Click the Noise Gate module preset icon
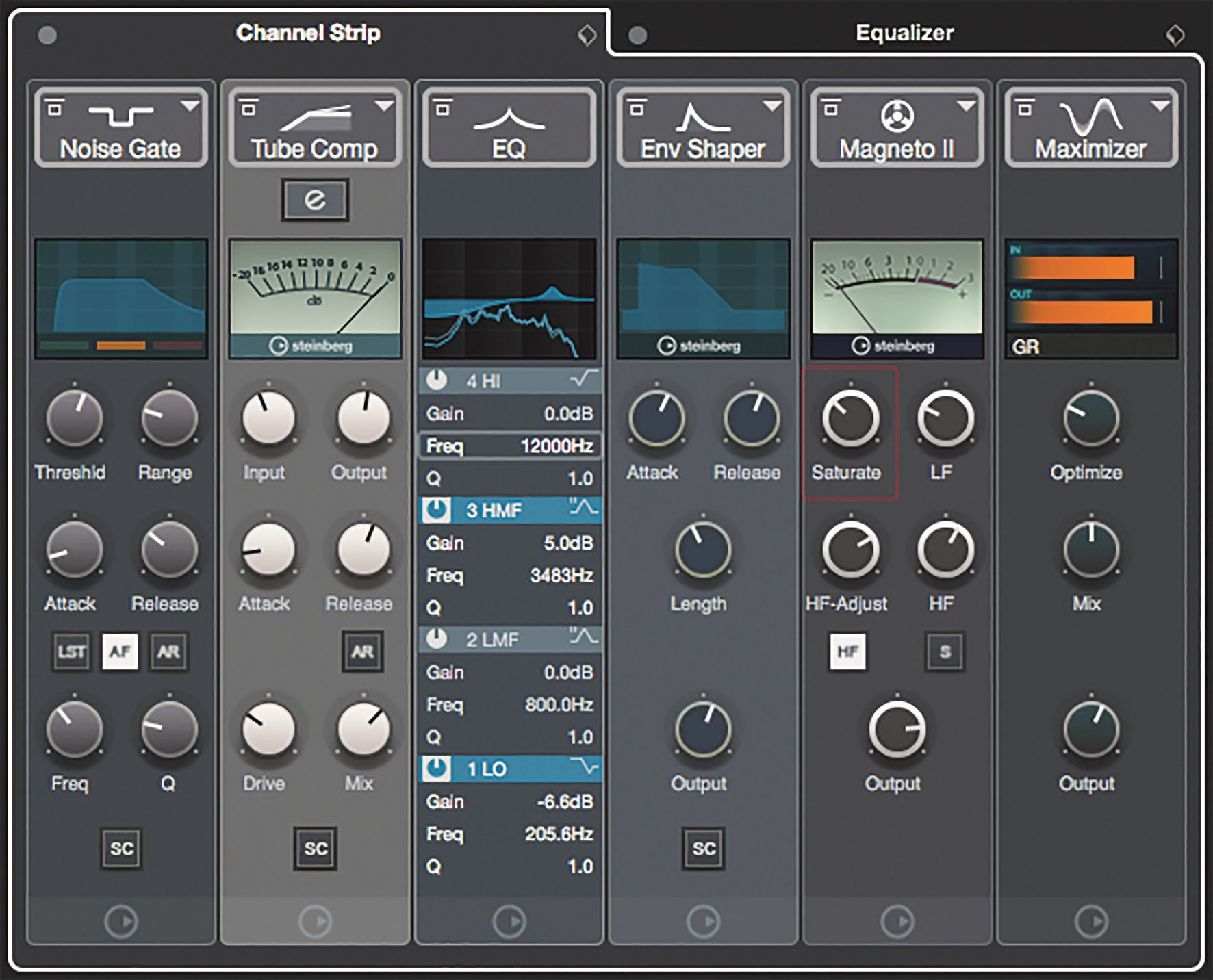This screenshot has height=980, width=1213. point(54,108)
